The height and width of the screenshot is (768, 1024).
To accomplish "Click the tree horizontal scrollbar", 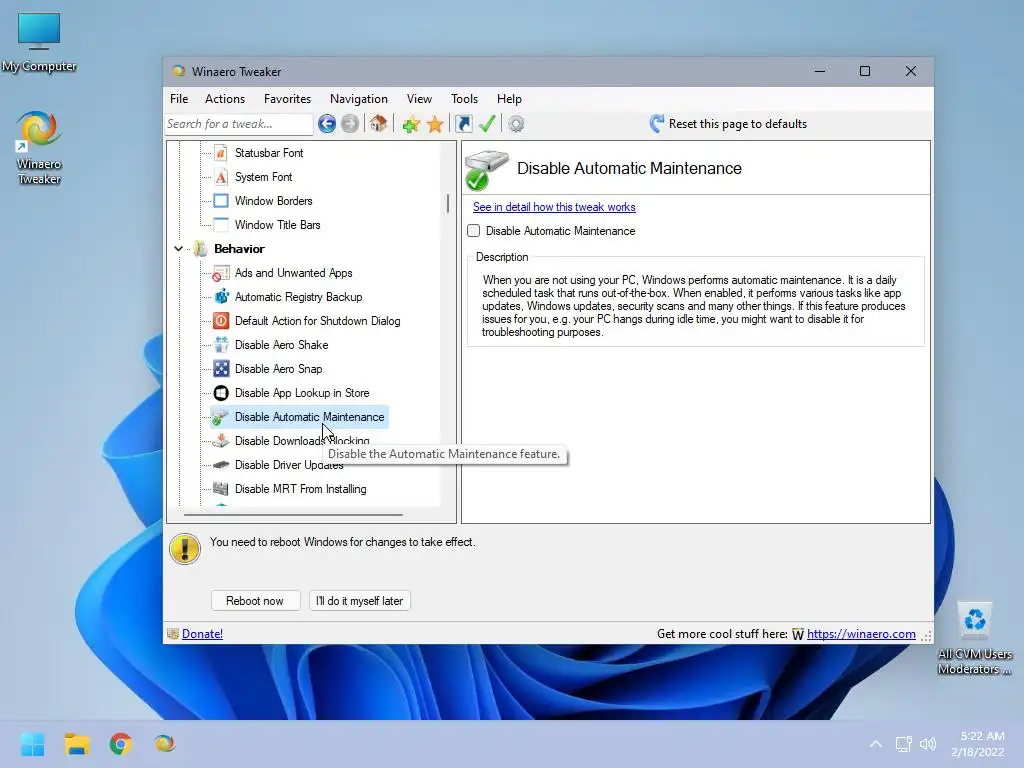I will coord(293,515).
